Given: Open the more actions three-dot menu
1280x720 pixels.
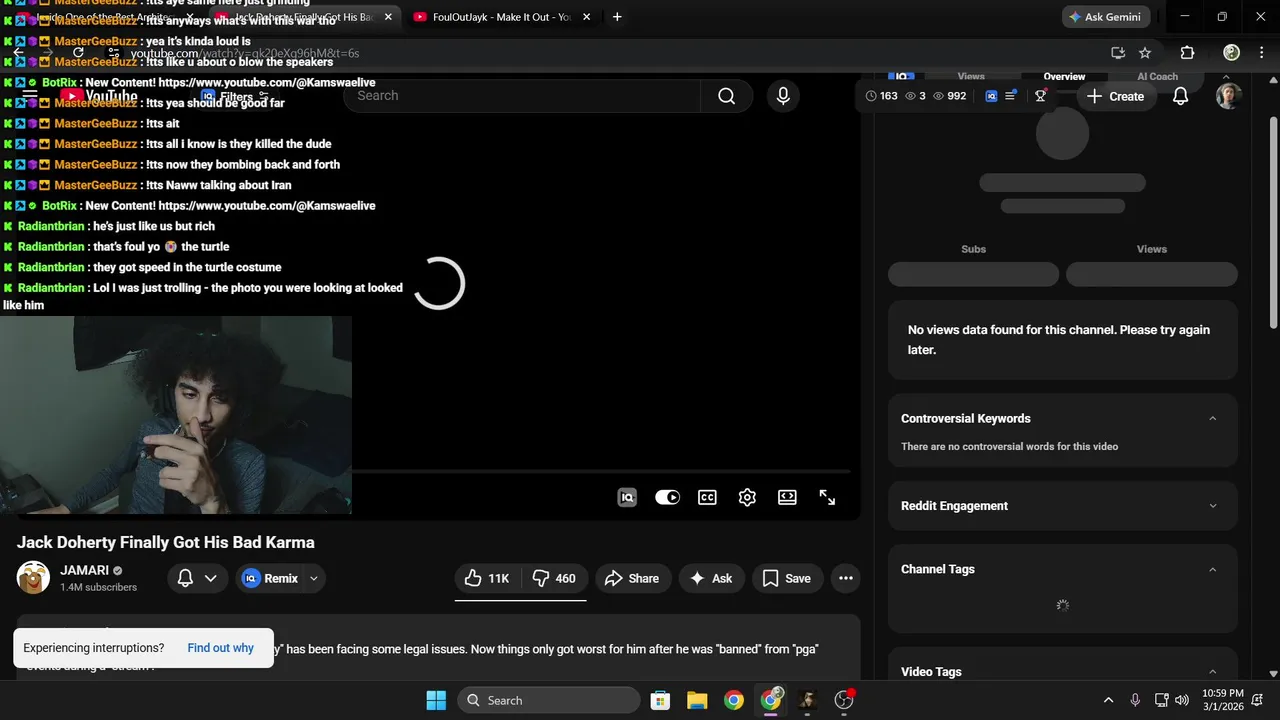Looking at the screenshot, I should click(846, 578).
